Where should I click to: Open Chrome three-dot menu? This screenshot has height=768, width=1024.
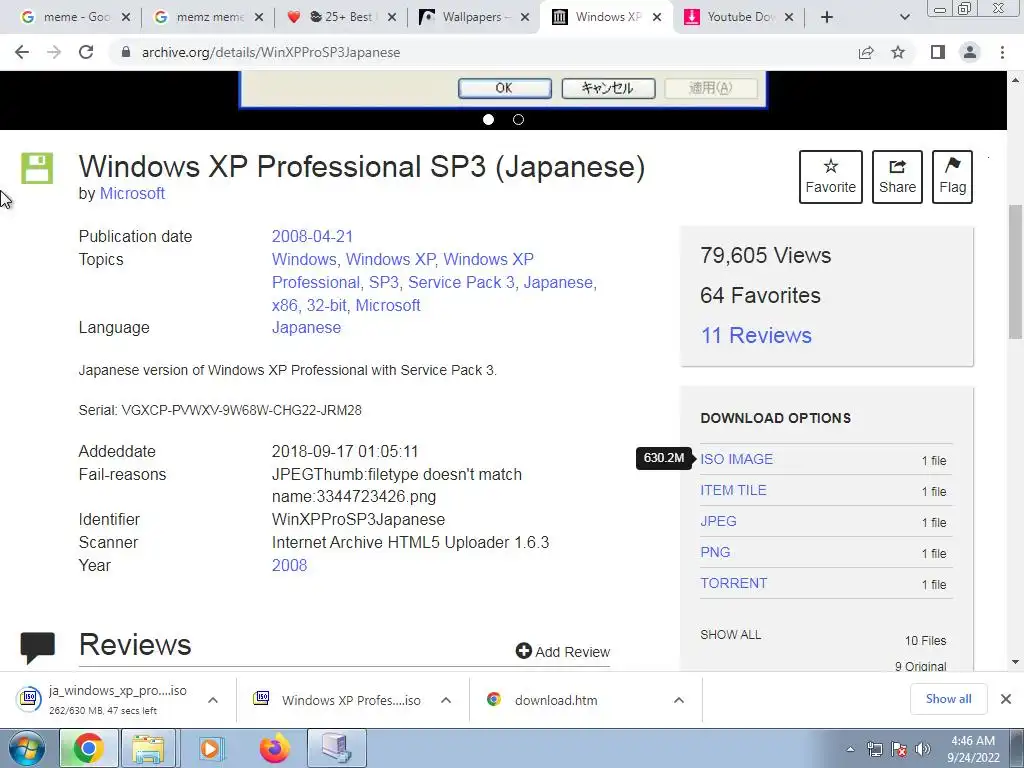[x=1002, y=52]
